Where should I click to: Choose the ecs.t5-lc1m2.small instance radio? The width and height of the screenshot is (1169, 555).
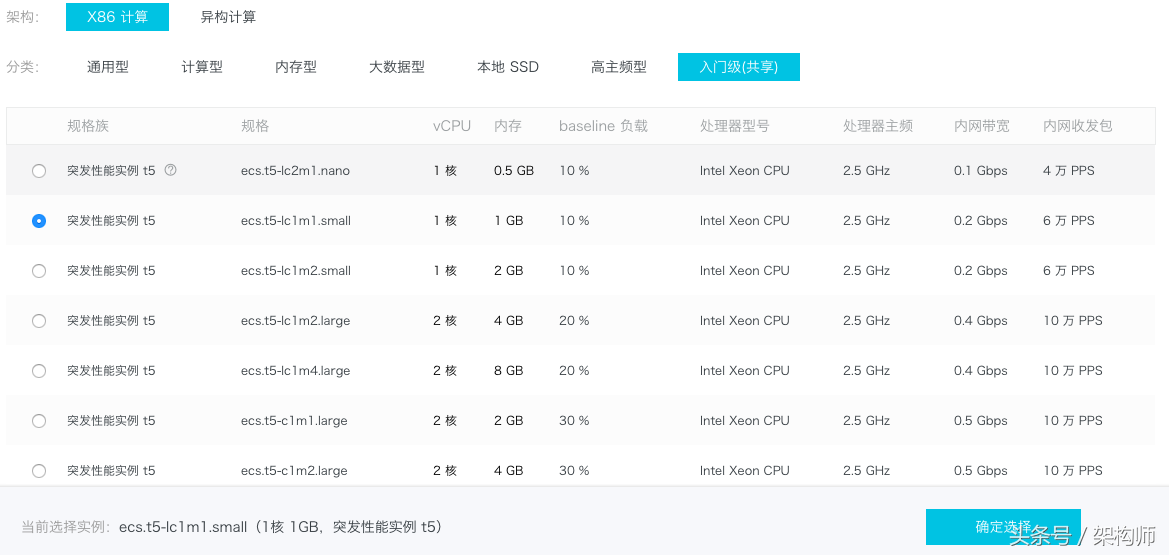coord(39,271)
